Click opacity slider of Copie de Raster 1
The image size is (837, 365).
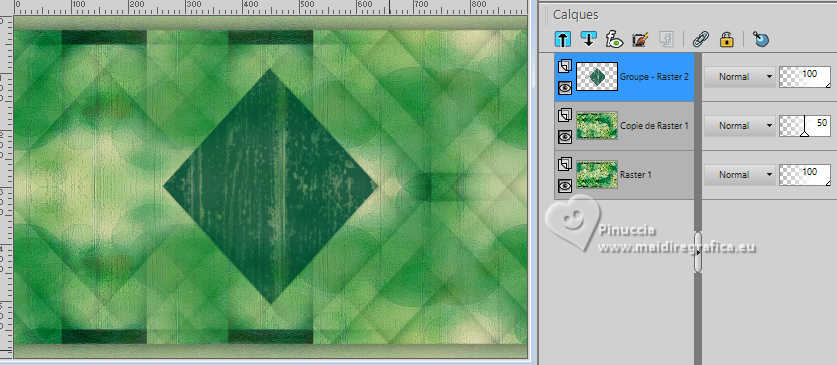[x=804, y=126]
